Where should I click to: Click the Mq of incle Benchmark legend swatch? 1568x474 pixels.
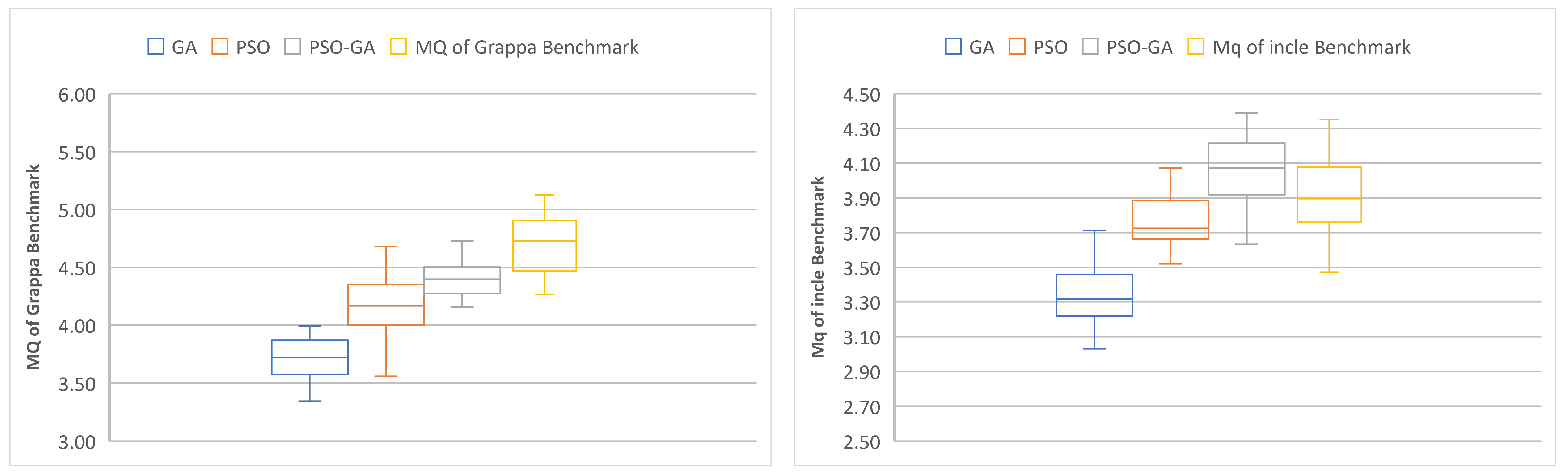(1196, 47)
